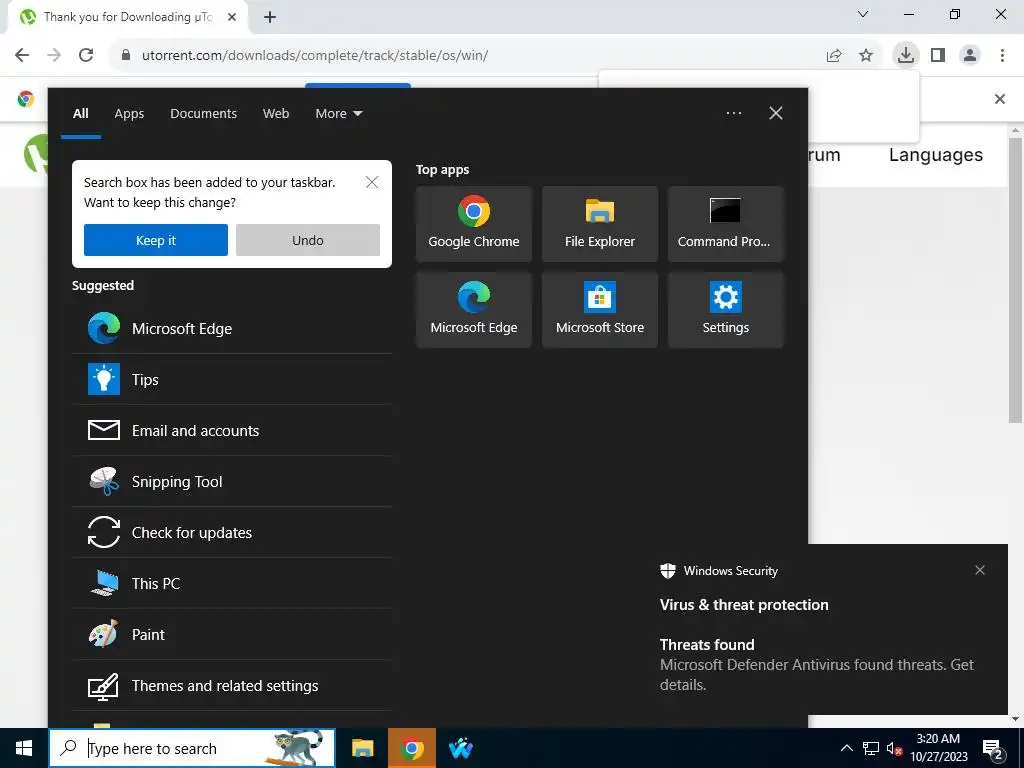This screenshot has height=768, width=1024.
Task: Select Check for updates suggestion
Action: click(x=232, y=532)
